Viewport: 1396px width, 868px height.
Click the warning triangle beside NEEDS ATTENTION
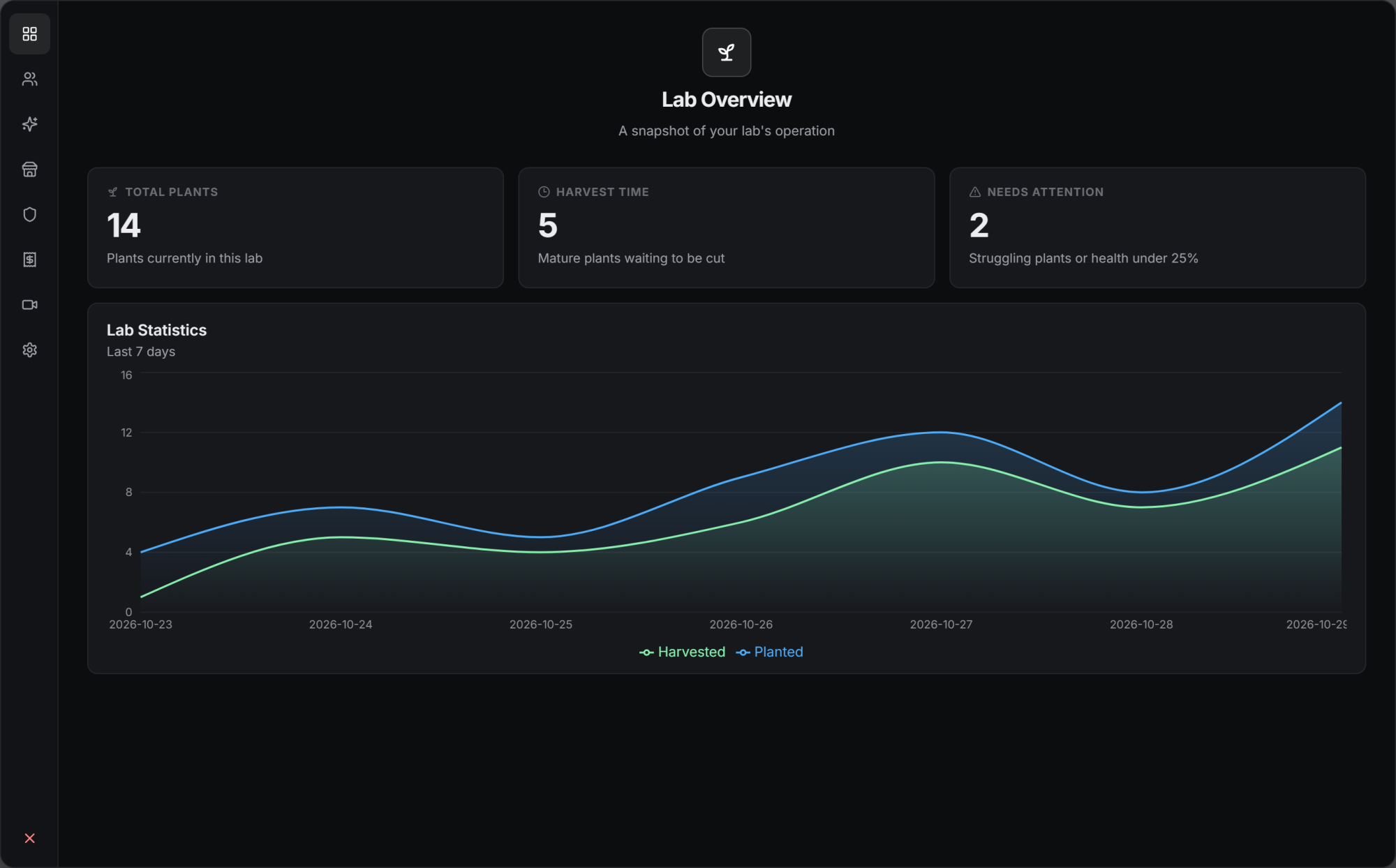[x=975, y=192]
